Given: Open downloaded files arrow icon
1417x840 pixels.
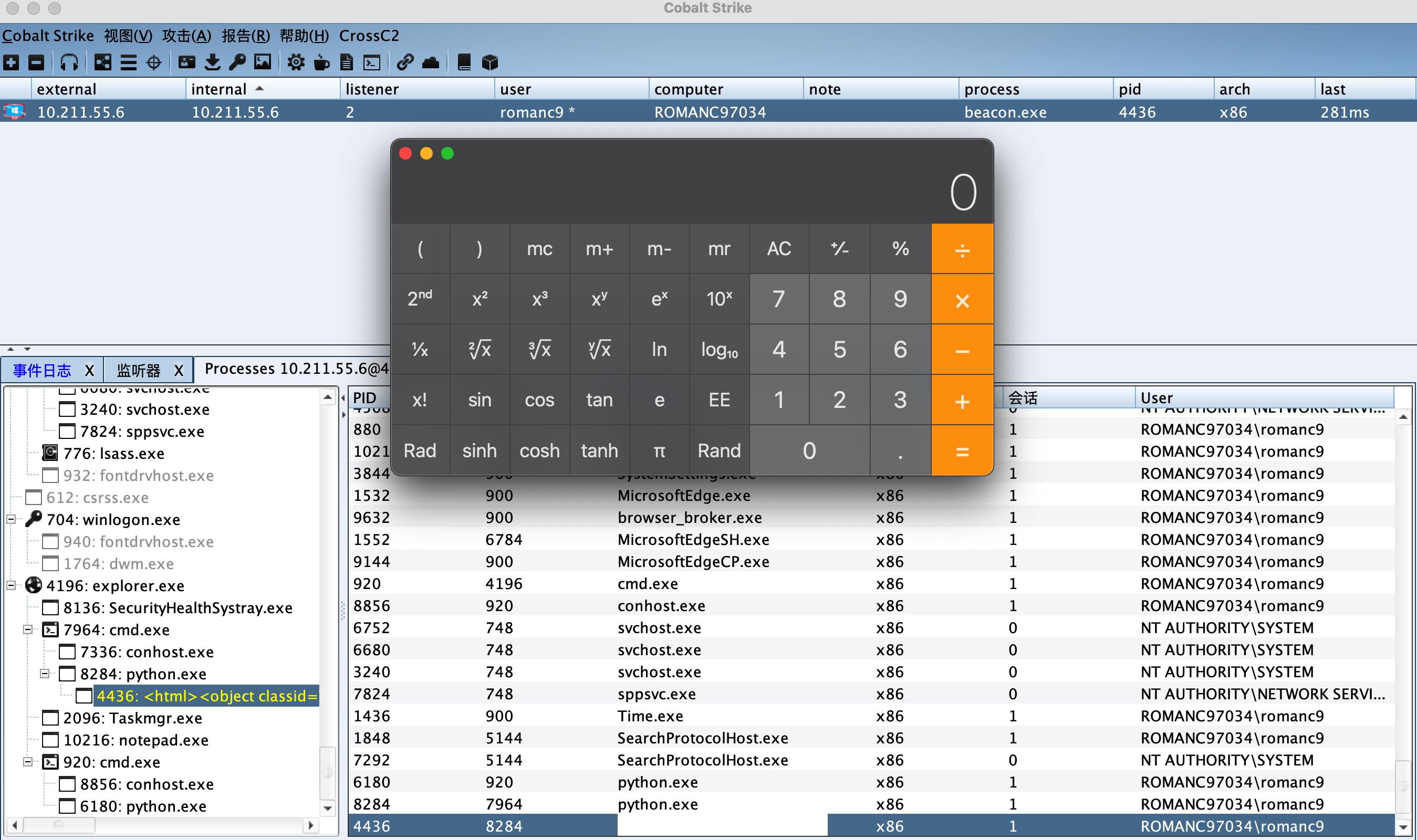Looking at the screenshot, I should point(212,62).
